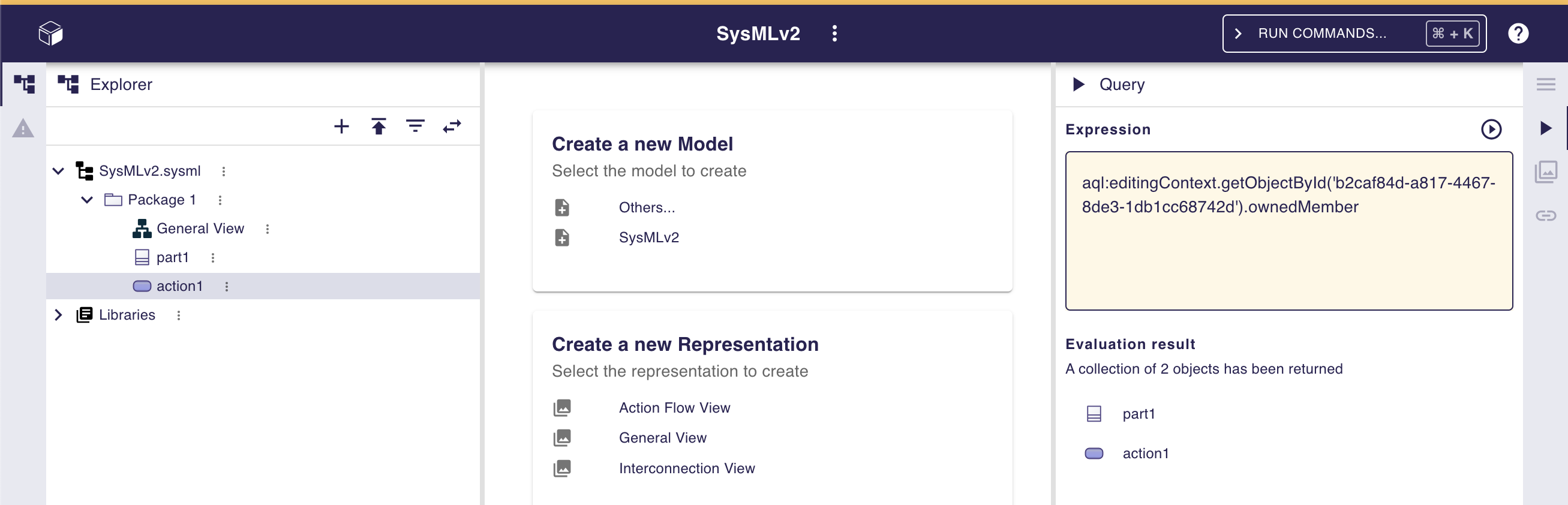The height and width of the screenshot is (505, 1568).
Task: Open the project menu next to SysMLv2 title
Action: (834, 34)
